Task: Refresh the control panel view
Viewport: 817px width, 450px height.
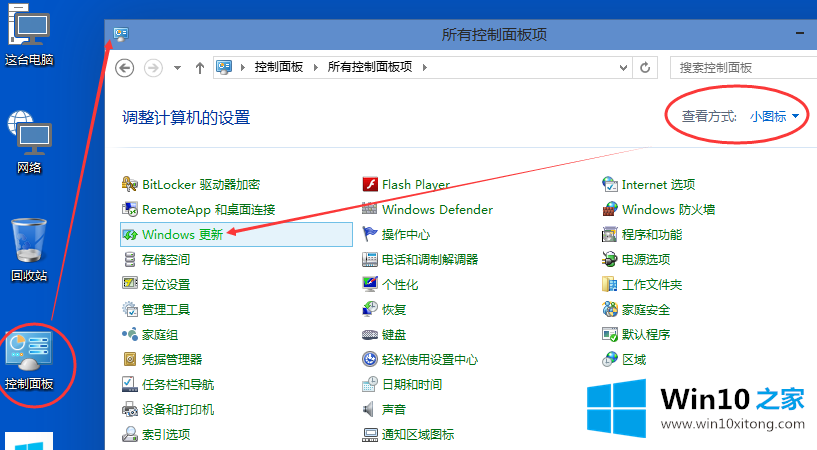Action: coord(645,68)
